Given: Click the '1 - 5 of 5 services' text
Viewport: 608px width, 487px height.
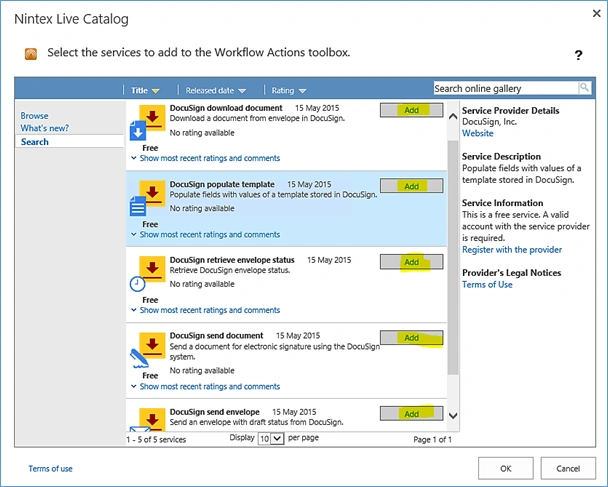Looking at the screenshot, I should click(156, 439).
